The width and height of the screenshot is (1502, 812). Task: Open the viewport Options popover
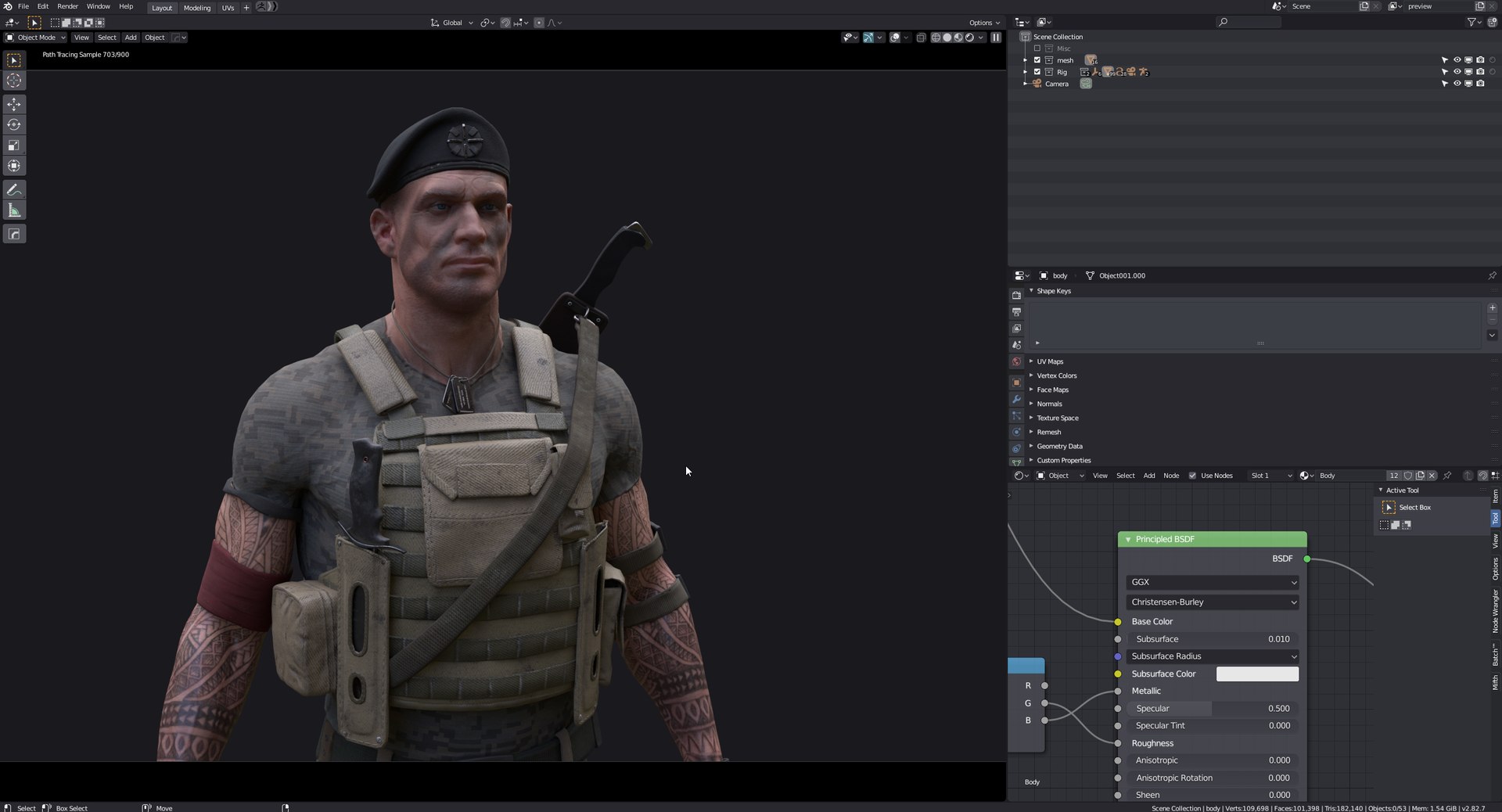(984, 23)
